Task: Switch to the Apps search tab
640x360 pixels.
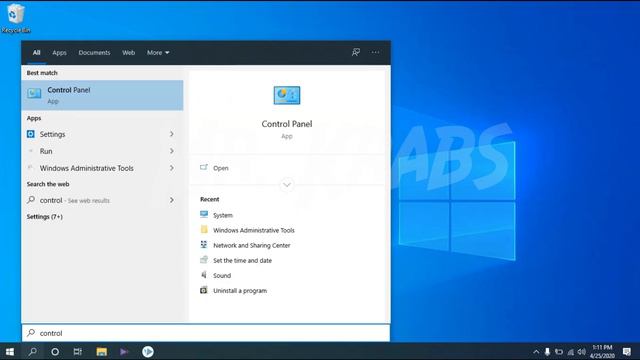Action: point(59,53)
